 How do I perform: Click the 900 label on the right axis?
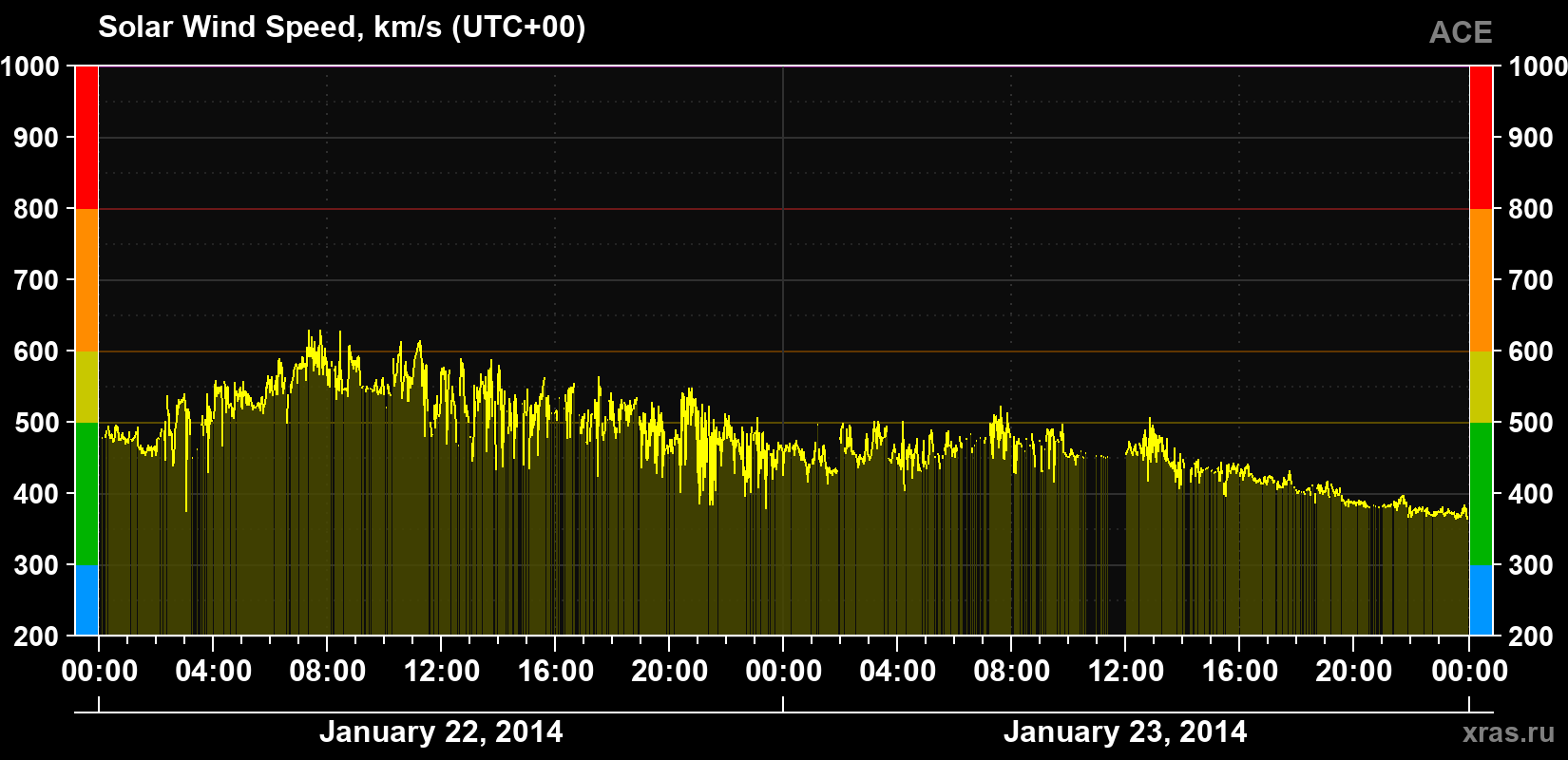coord(1532,138)
